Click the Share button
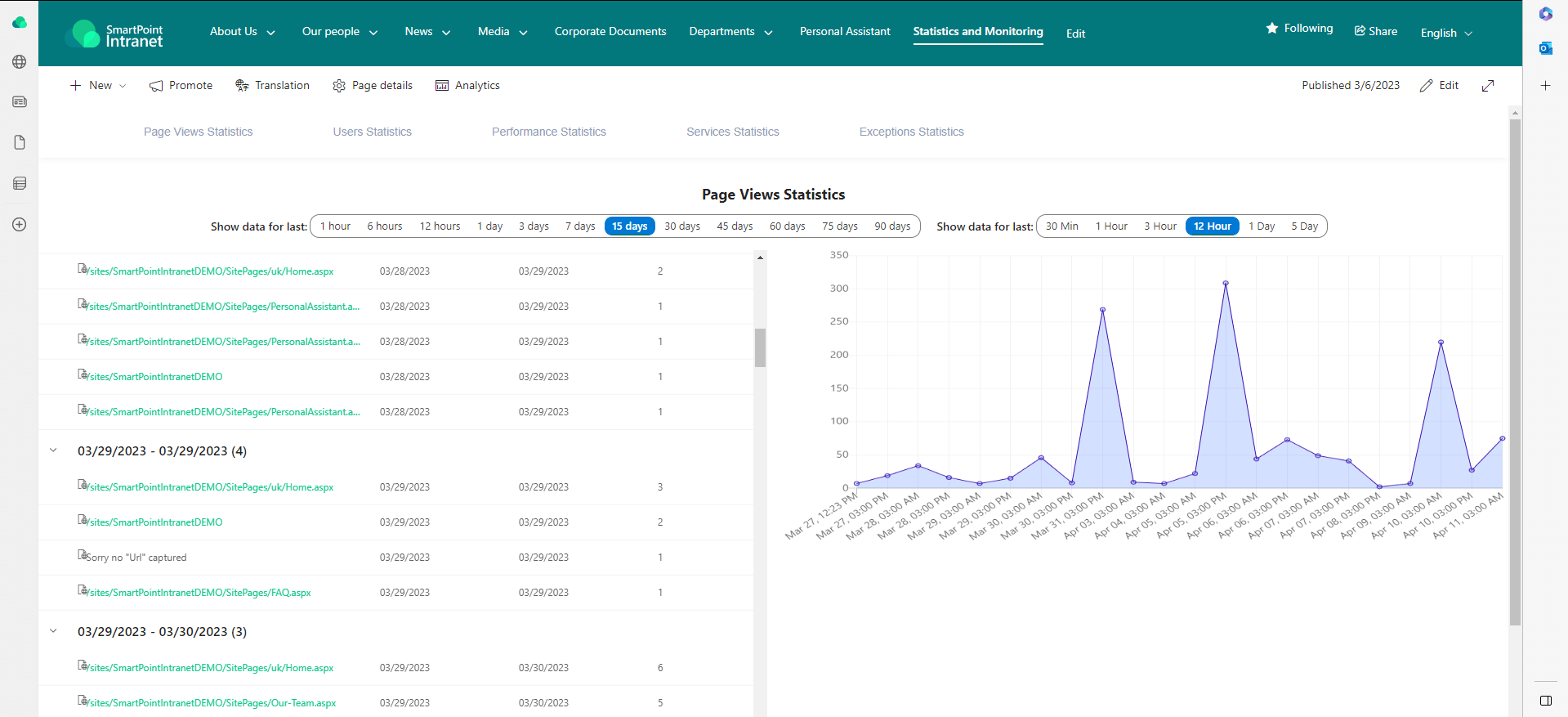 (x=1376, y=31)
